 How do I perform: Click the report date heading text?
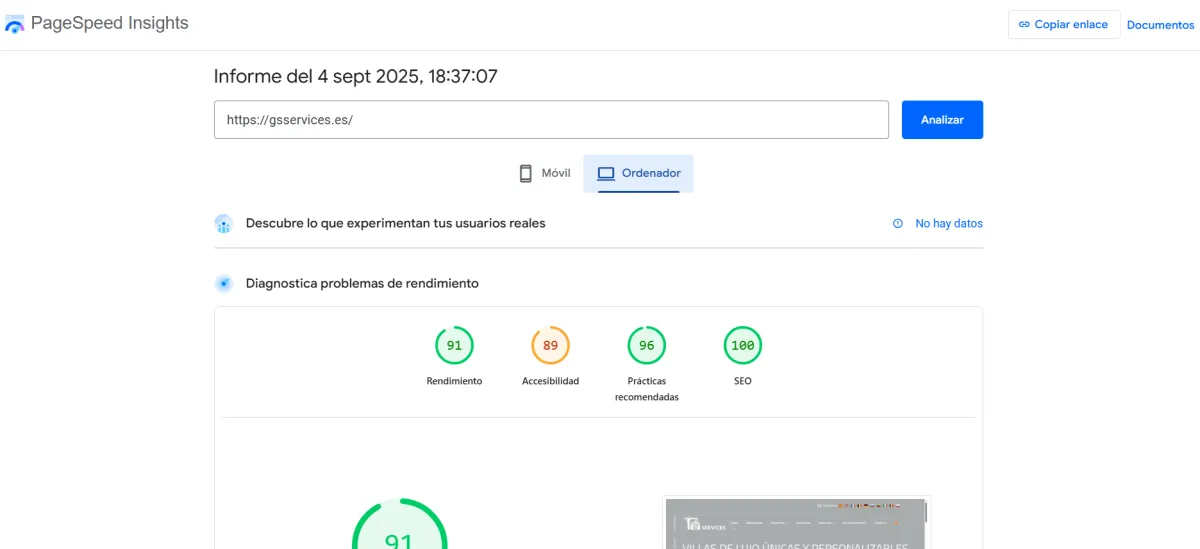[x=356, y=76]
